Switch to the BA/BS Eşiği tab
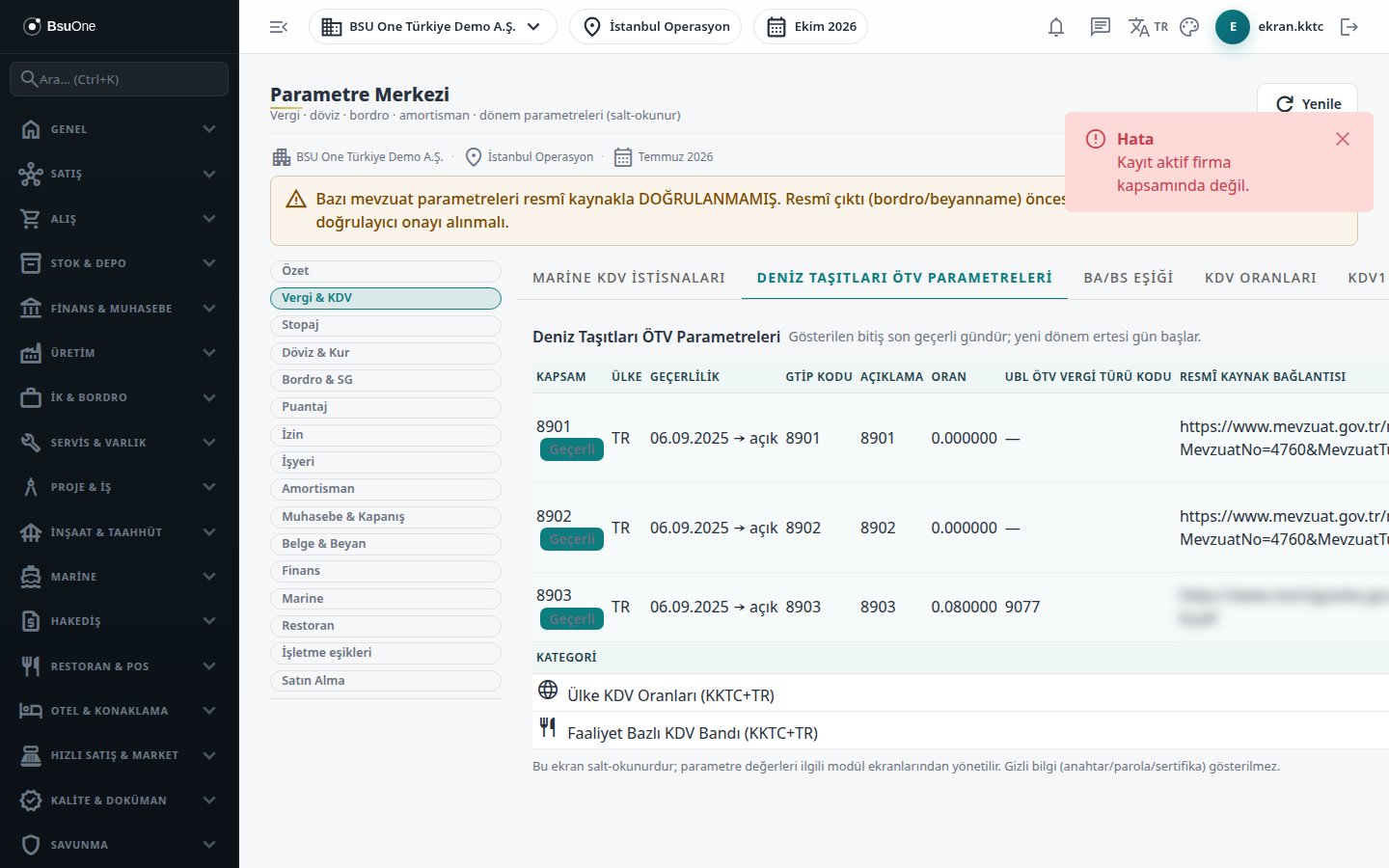The width and height of the screenshot is (1389, 868). tap(1129, 278)
